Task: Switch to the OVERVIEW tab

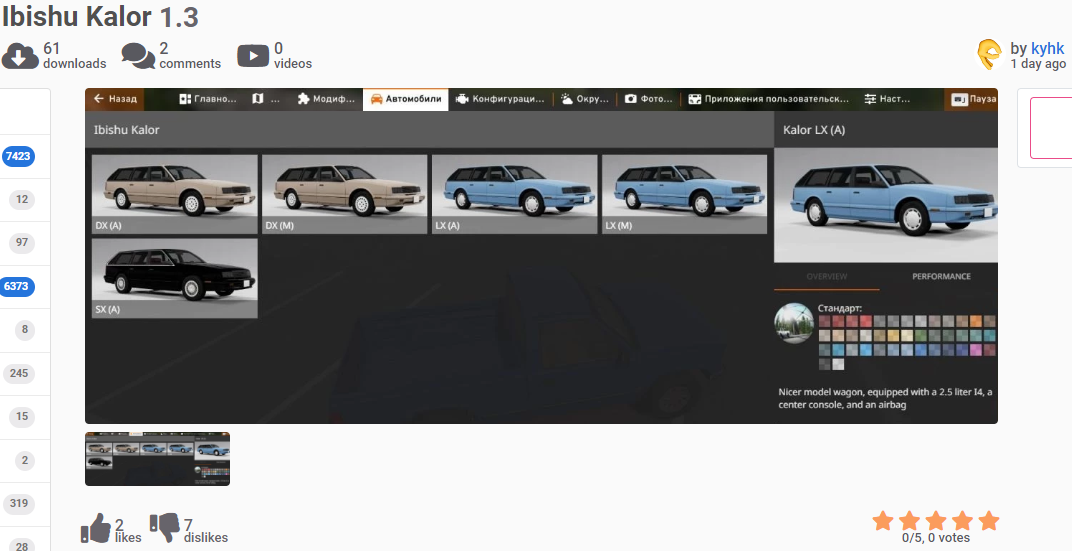Action: pos(827,276)
